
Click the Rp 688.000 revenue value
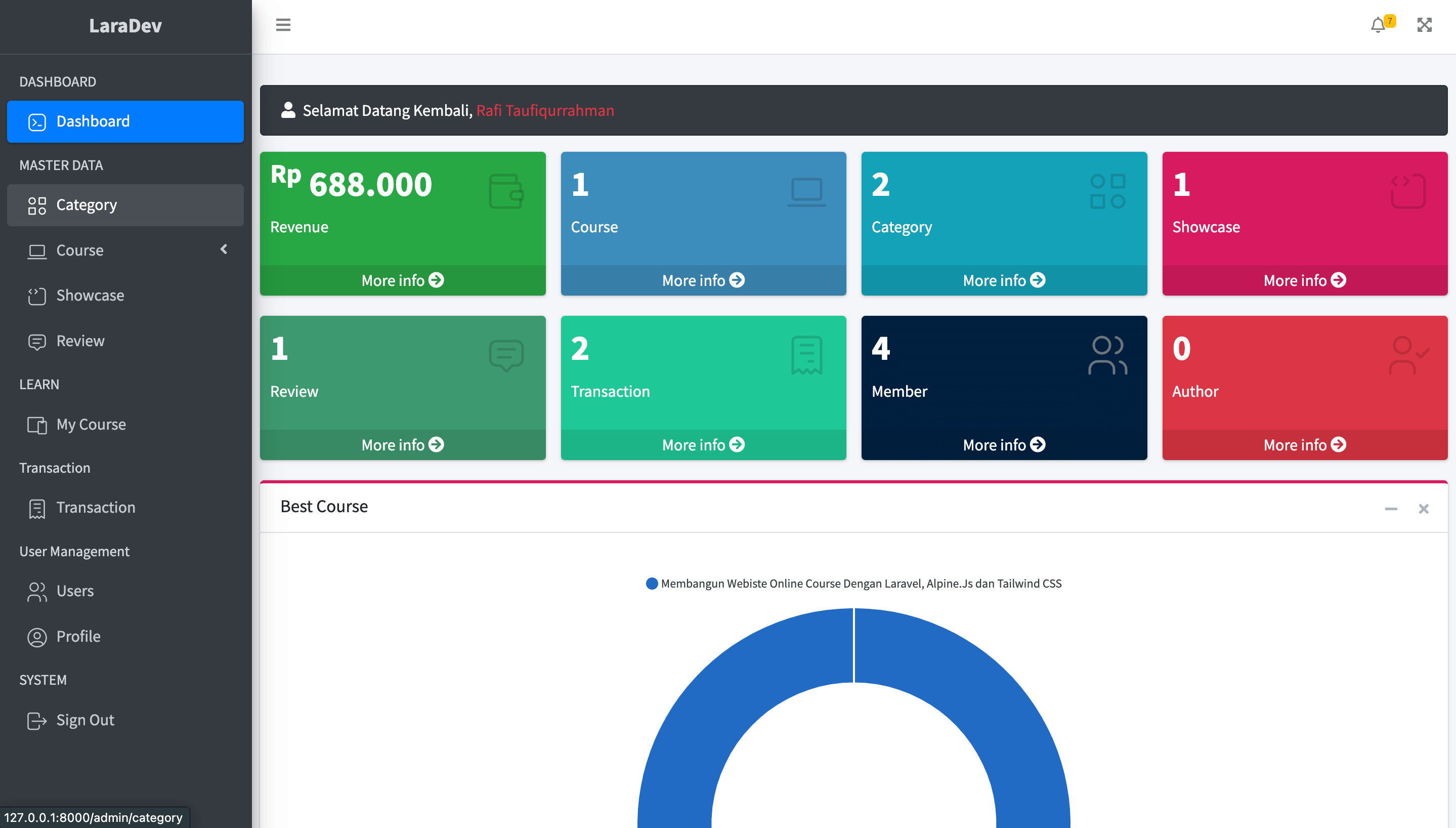click(351, 183)
